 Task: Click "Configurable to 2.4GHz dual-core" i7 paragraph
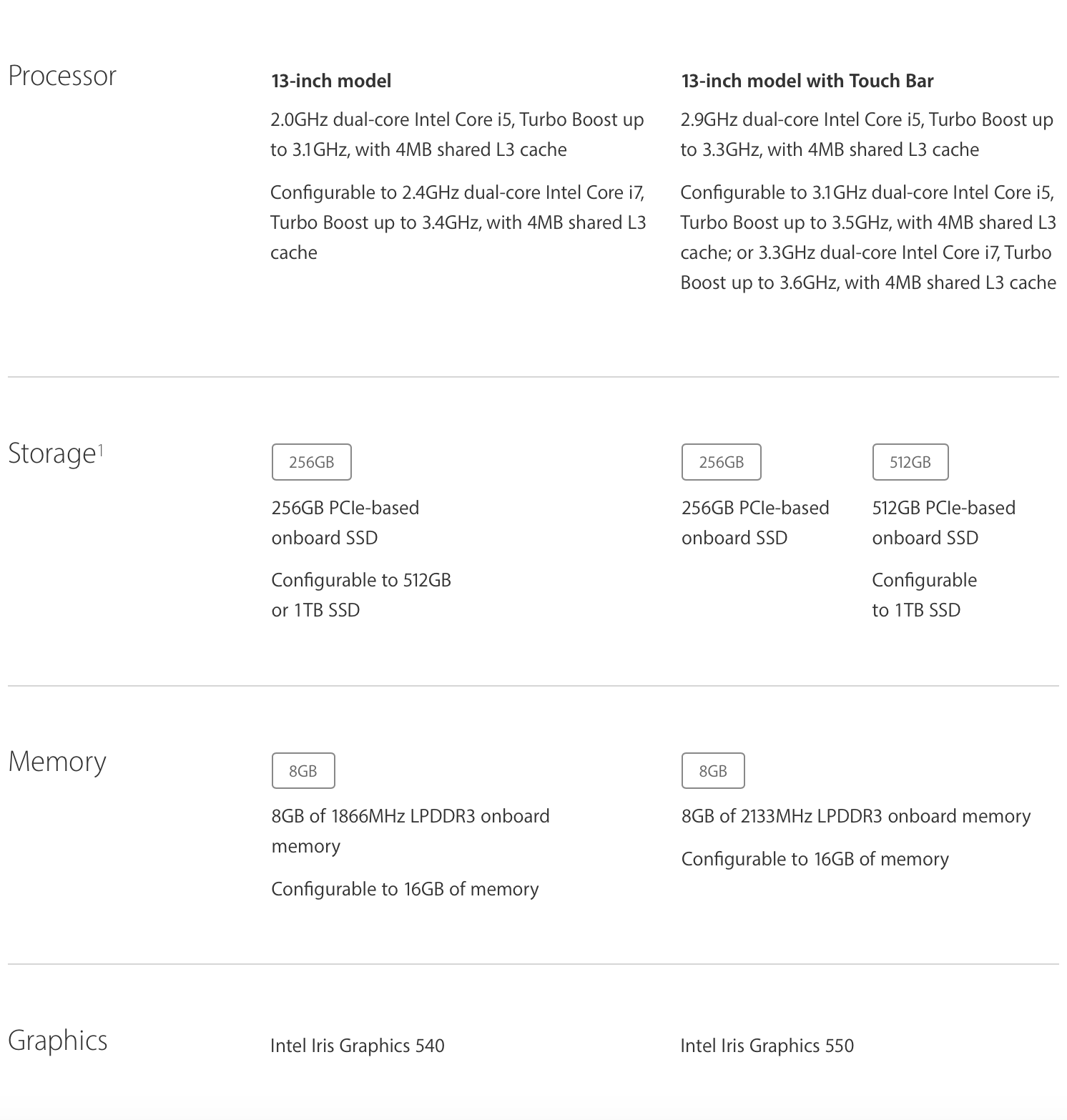458,222
